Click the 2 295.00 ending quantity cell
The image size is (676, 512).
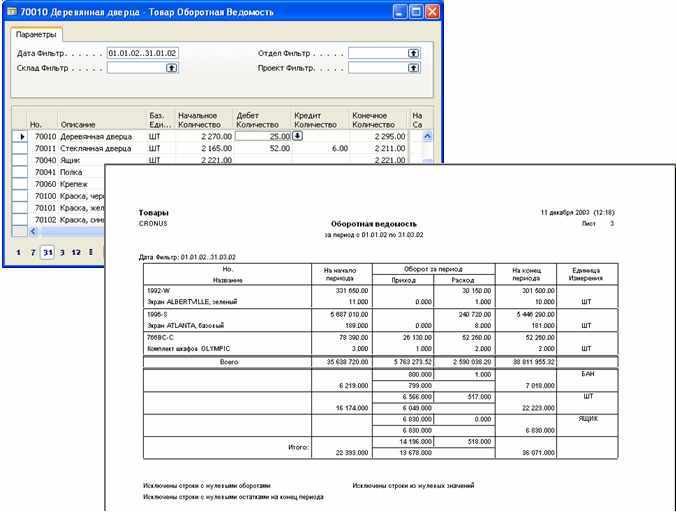point(378,136)
